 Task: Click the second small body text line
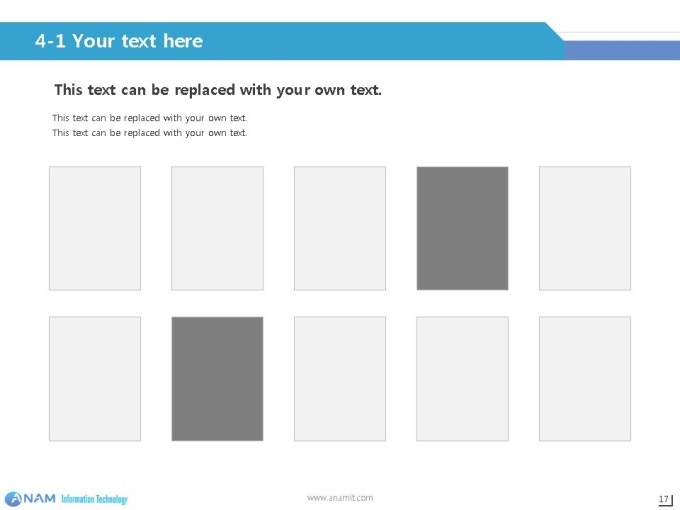[x=150, y=133]
